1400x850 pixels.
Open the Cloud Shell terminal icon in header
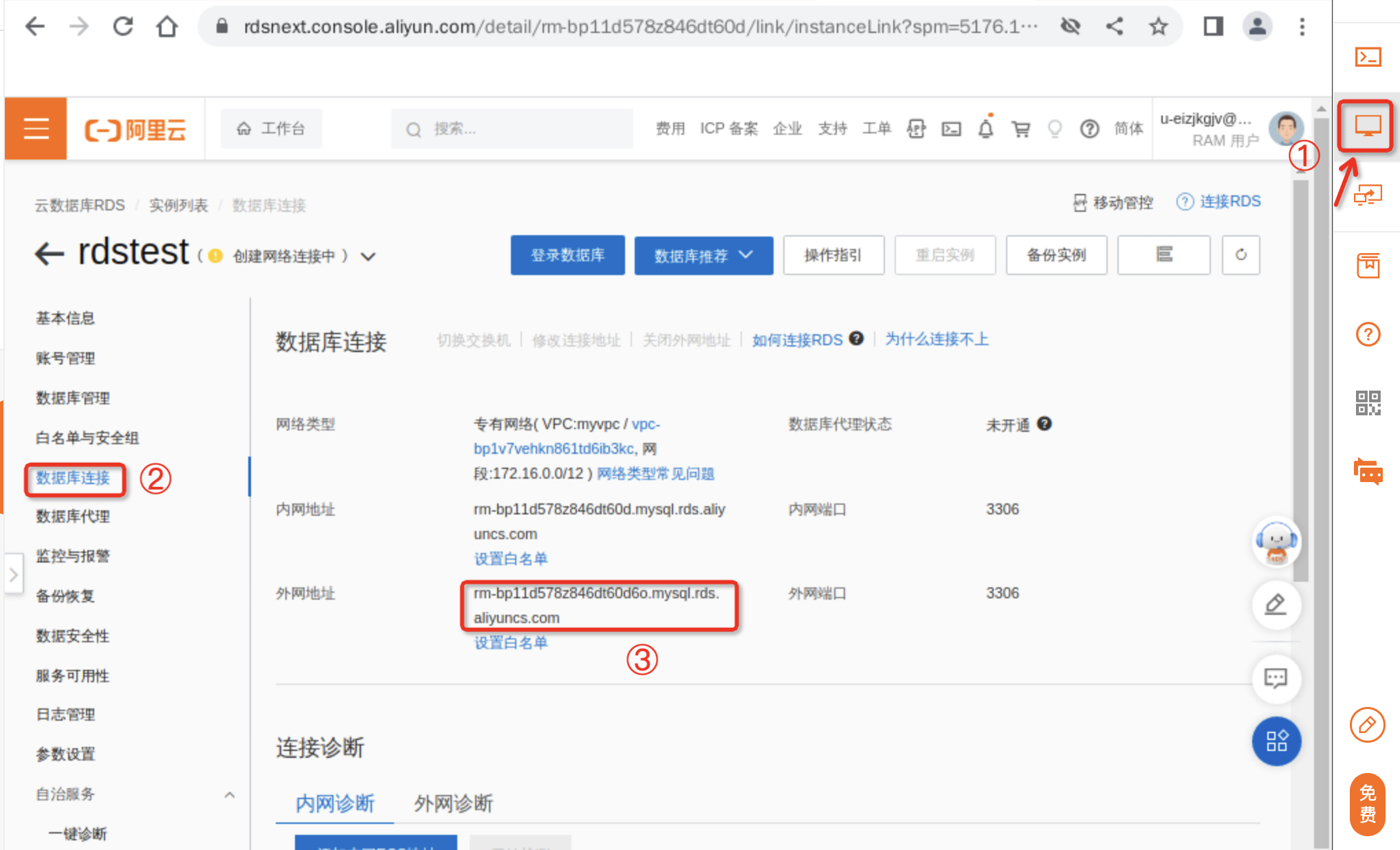click(951, 129)
